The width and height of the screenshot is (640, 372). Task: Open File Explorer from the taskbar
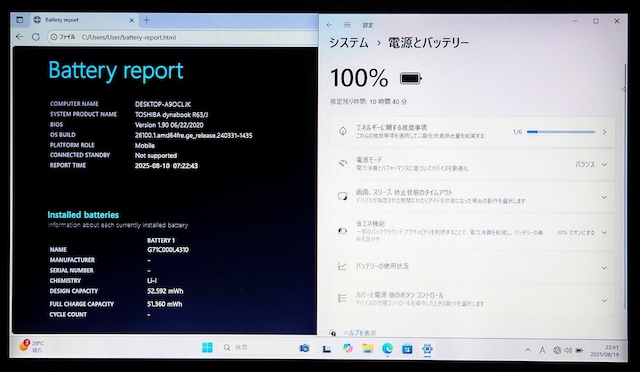[x=367, y=348]
